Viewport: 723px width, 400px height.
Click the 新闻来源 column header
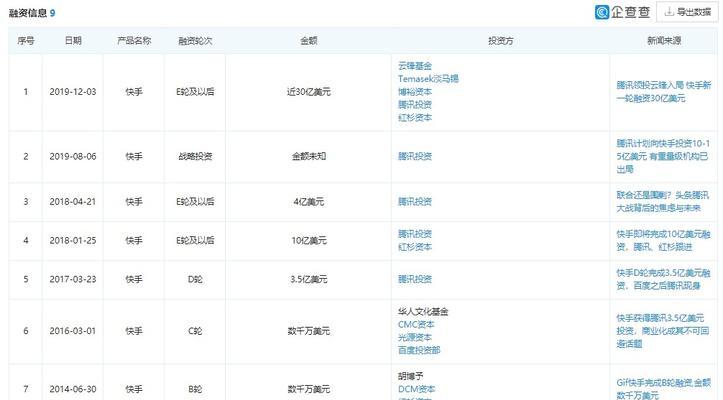pyautogui.click(x=664, y=41)
